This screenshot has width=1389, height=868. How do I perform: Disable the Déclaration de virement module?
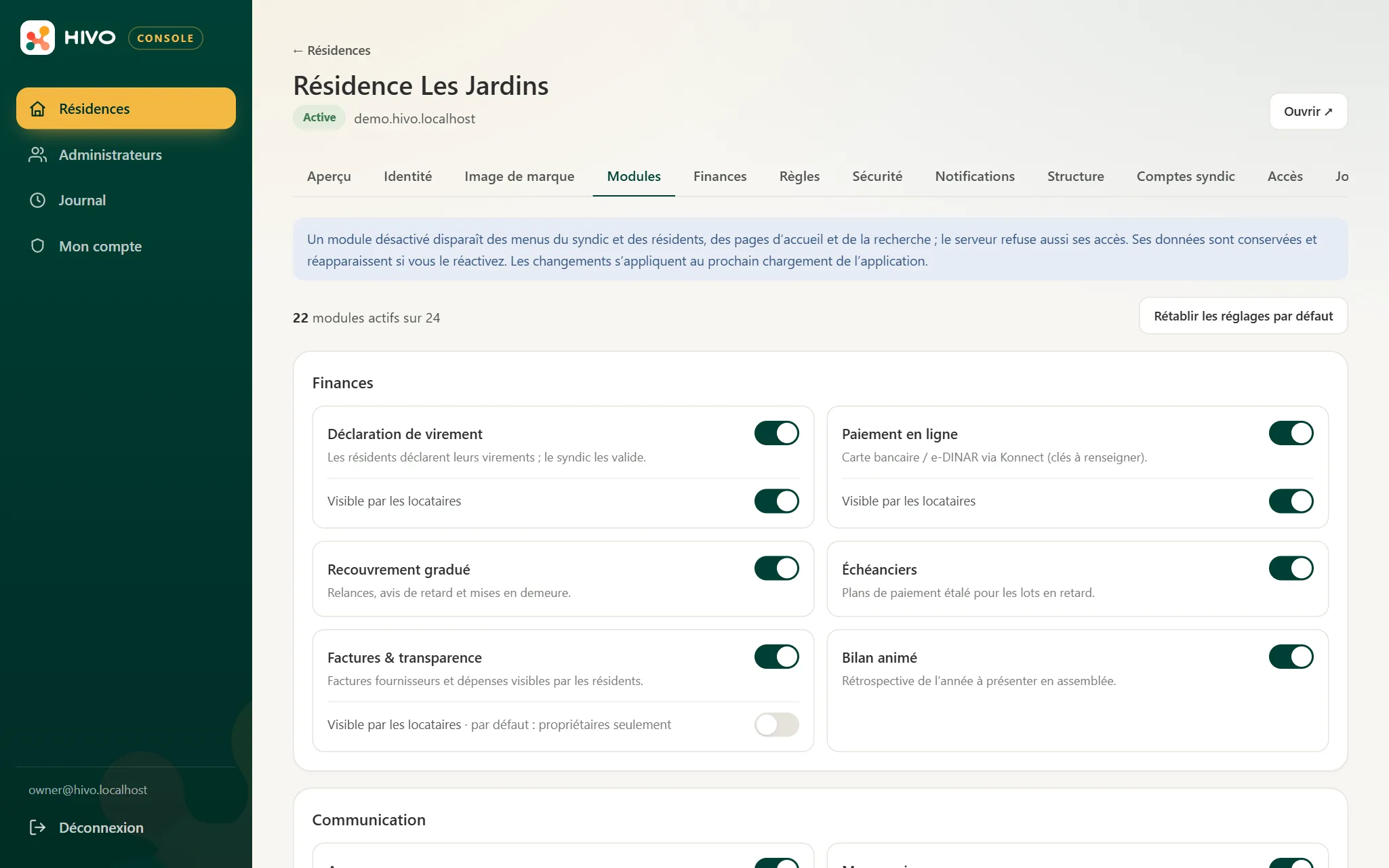click(777, 433)
